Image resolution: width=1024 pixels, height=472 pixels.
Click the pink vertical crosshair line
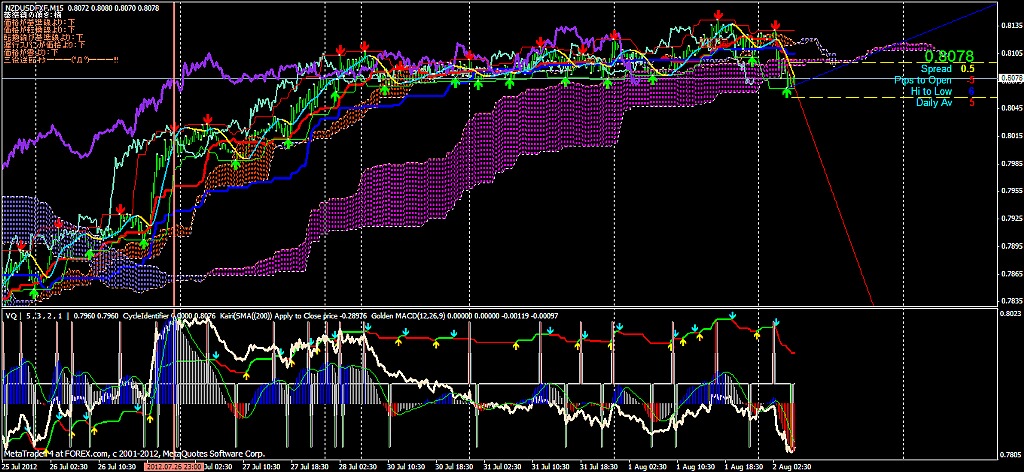tap(177, 200)
